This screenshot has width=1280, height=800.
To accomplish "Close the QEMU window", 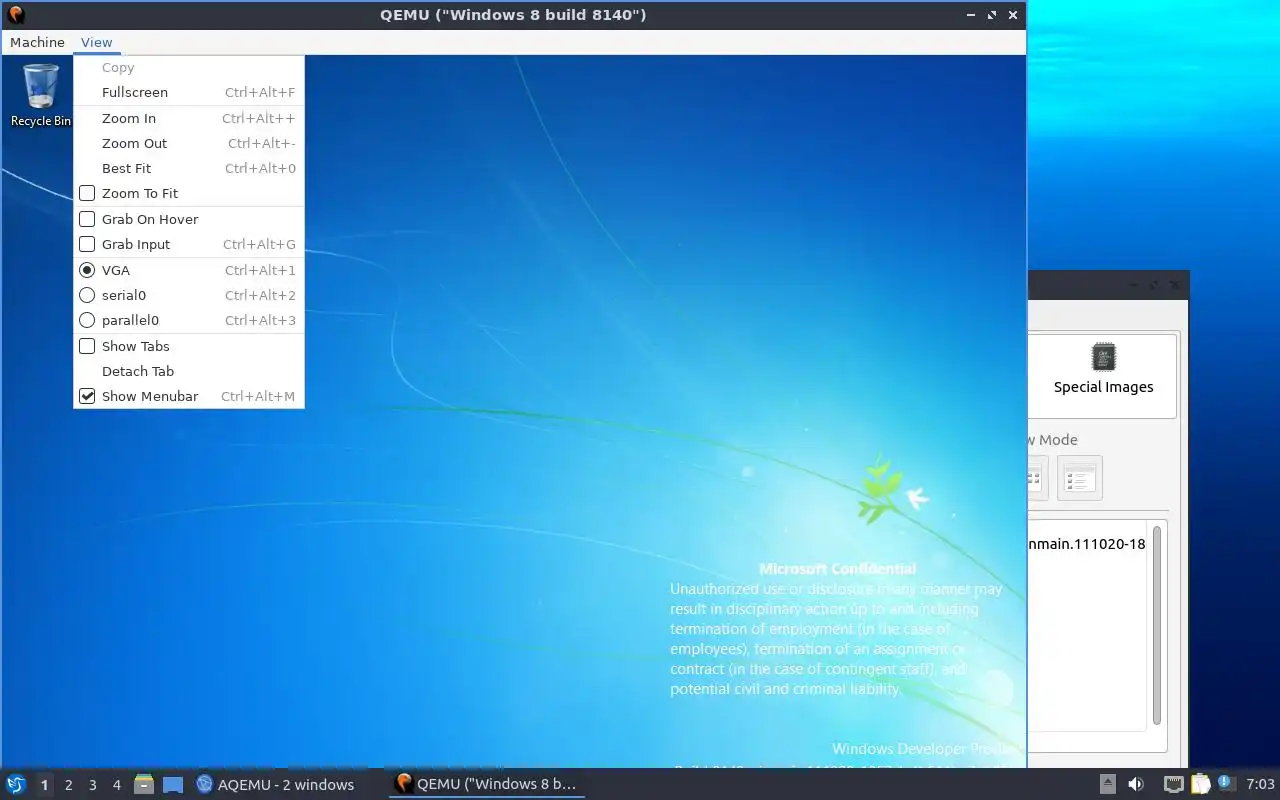I will [1013, 15].
